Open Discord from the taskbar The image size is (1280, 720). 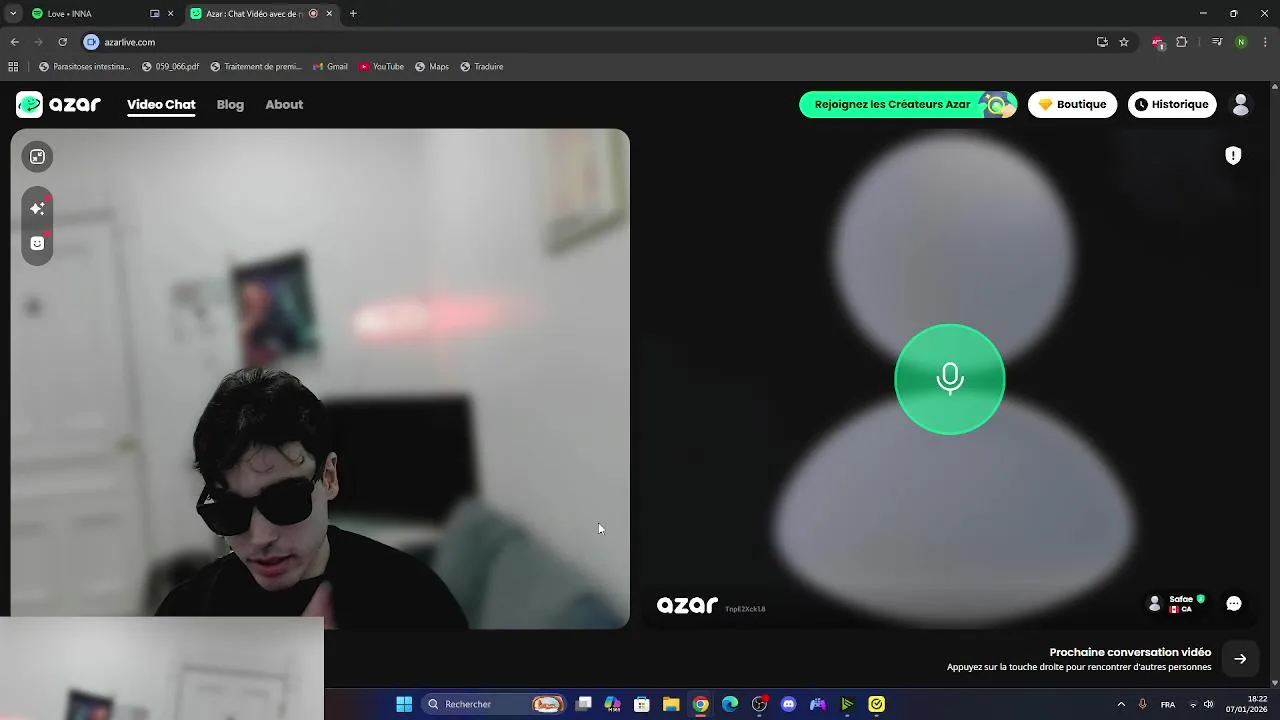789,704
